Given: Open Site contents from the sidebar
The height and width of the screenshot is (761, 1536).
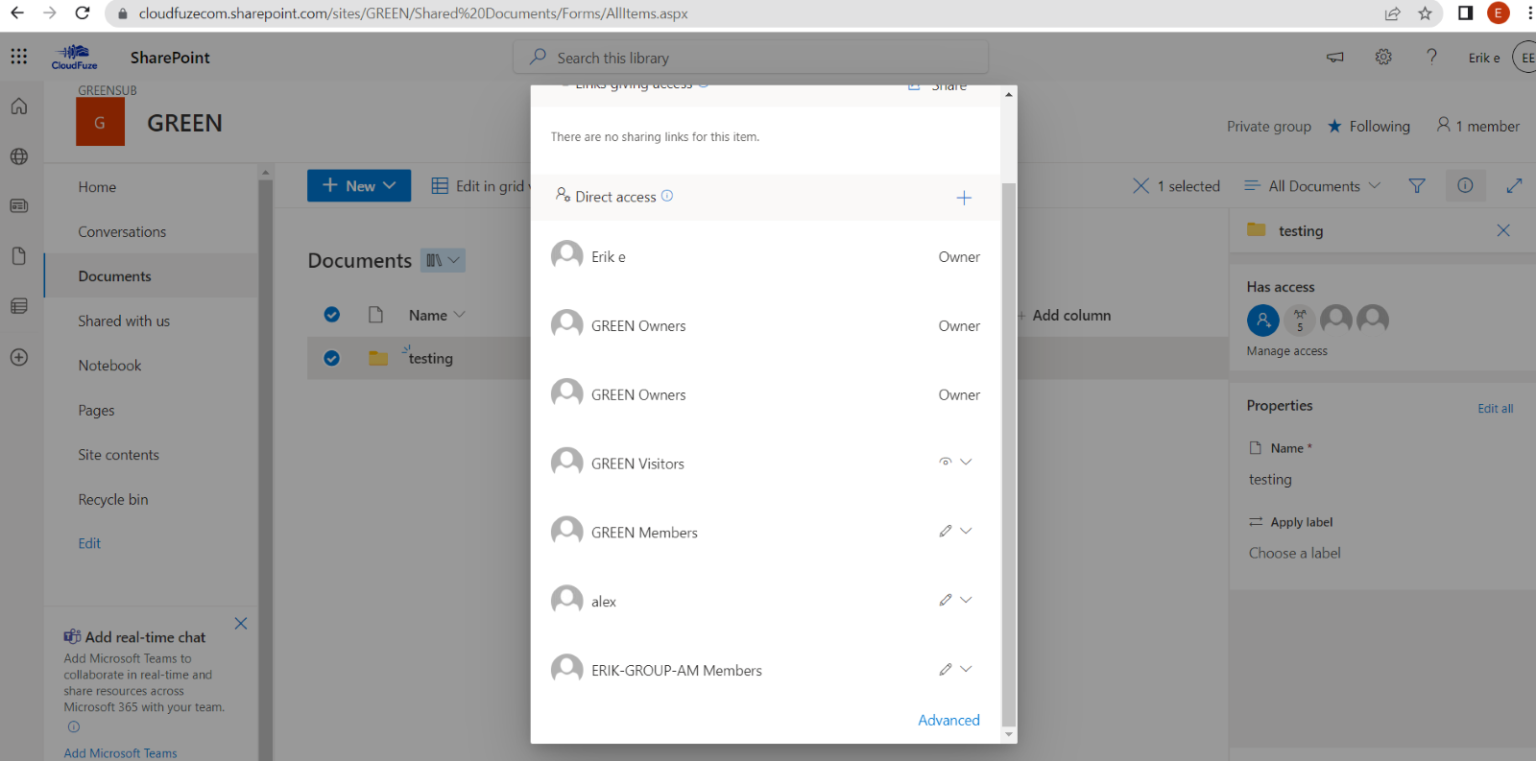Looking at the screenshot, I should point(118,454).
